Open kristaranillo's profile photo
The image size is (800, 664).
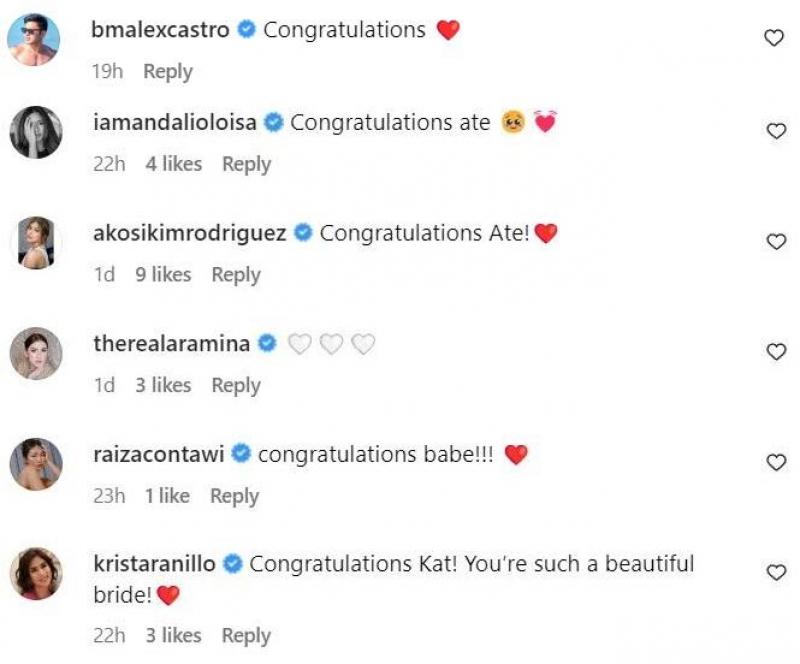35,574
